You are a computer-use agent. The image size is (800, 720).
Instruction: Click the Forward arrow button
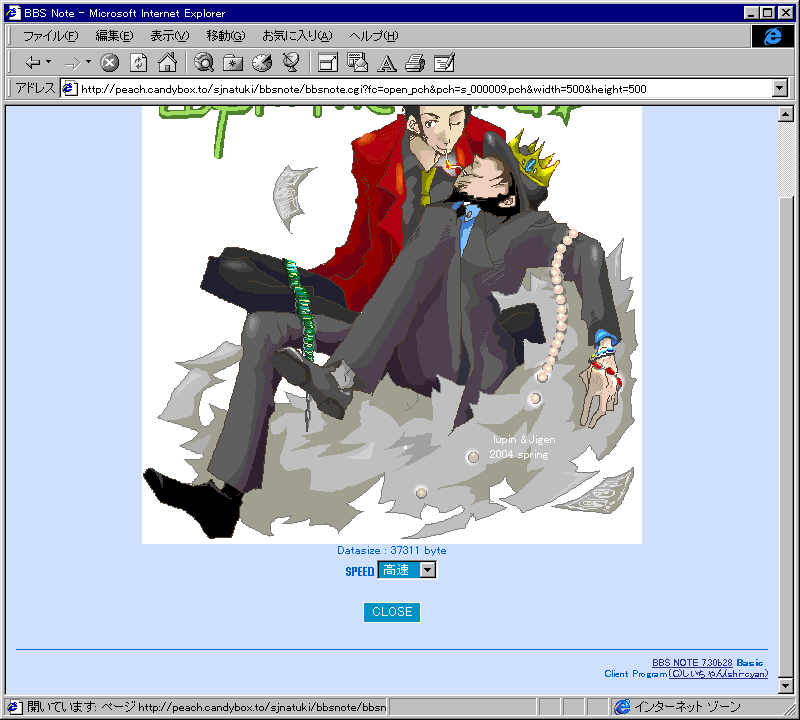click(x=72, y=63)
